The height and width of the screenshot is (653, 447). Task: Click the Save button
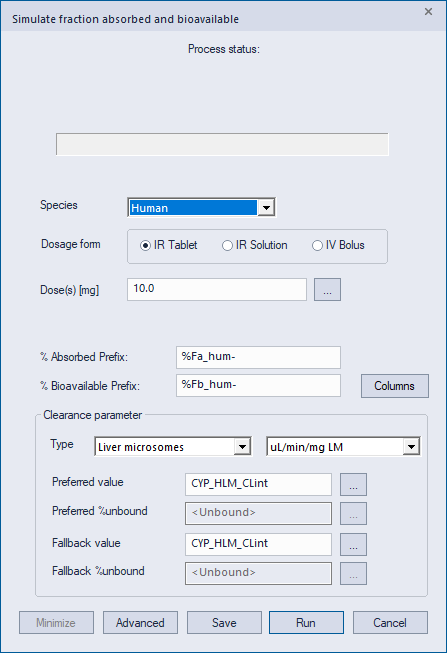pos(224,623)
